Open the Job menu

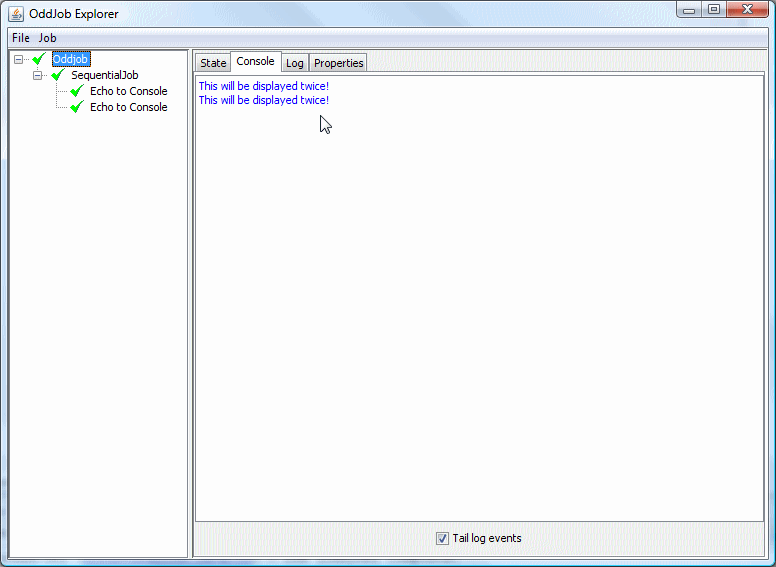click(x=47, y=38)
